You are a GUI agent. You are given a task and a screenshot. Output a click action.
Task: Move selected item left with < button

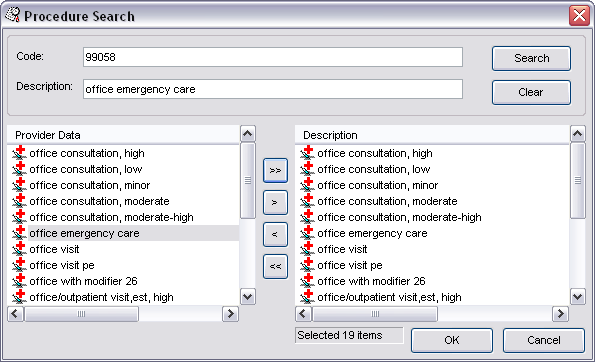(275, 234)
